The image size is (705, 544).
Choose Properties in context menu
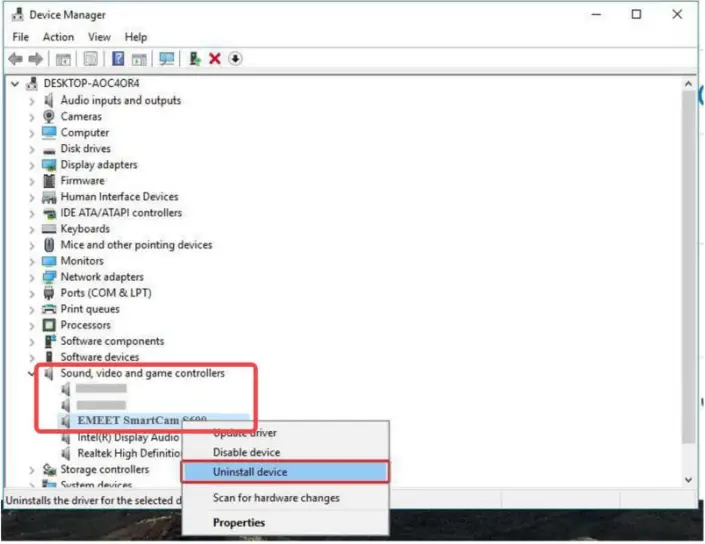coord(286,522)
